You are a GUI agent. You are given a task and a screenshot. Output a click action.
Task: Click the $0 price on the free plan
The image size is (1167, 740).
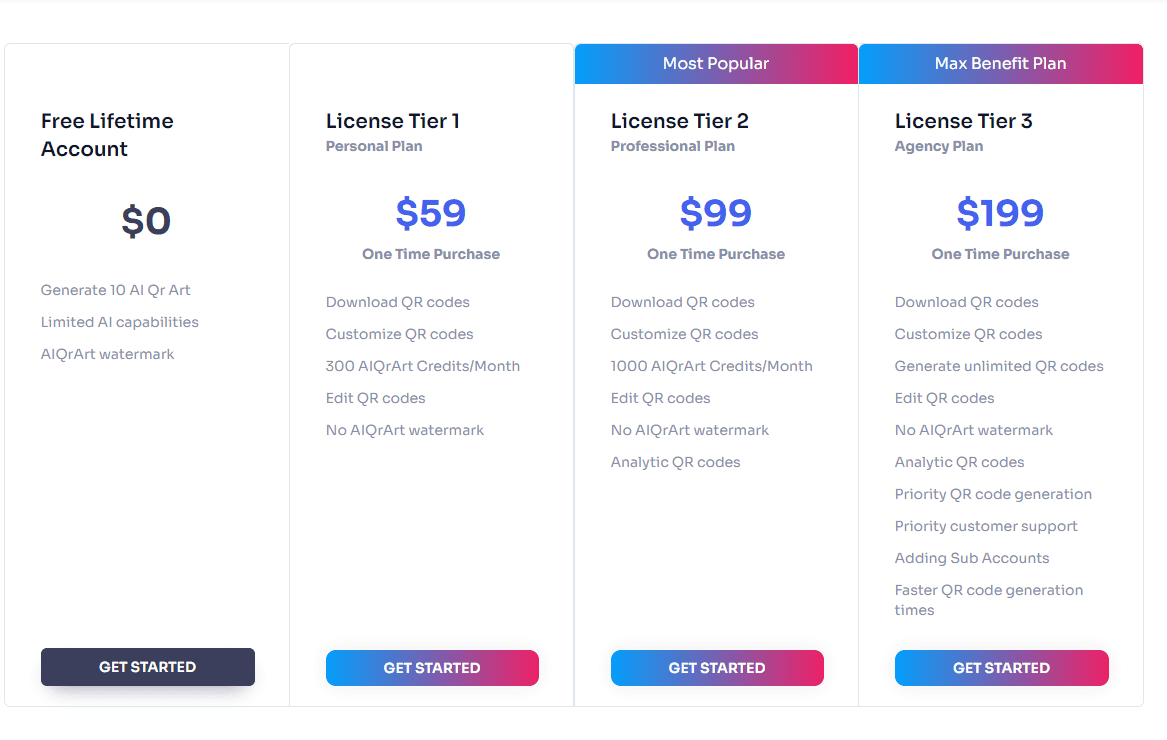point(146,220)
